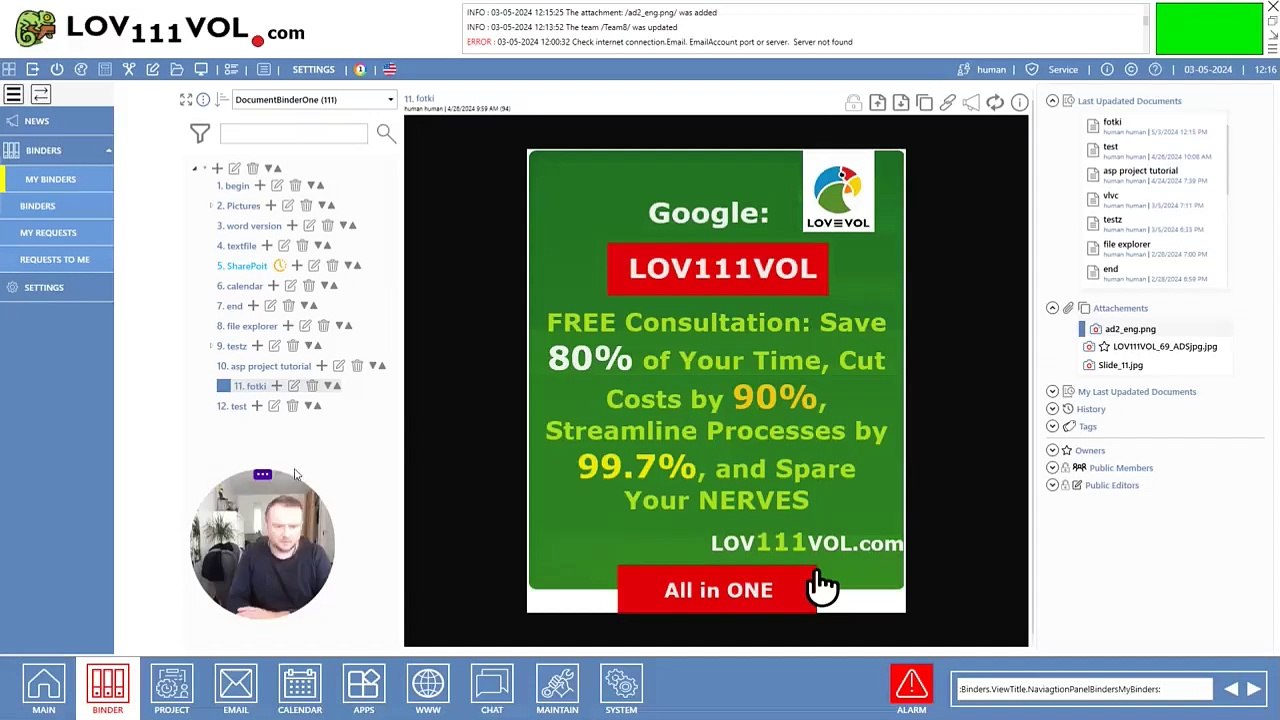1280x720 pixels.
Task: Expand the Public Members section
Action: pyautogui.click(x=1052, y=468)
